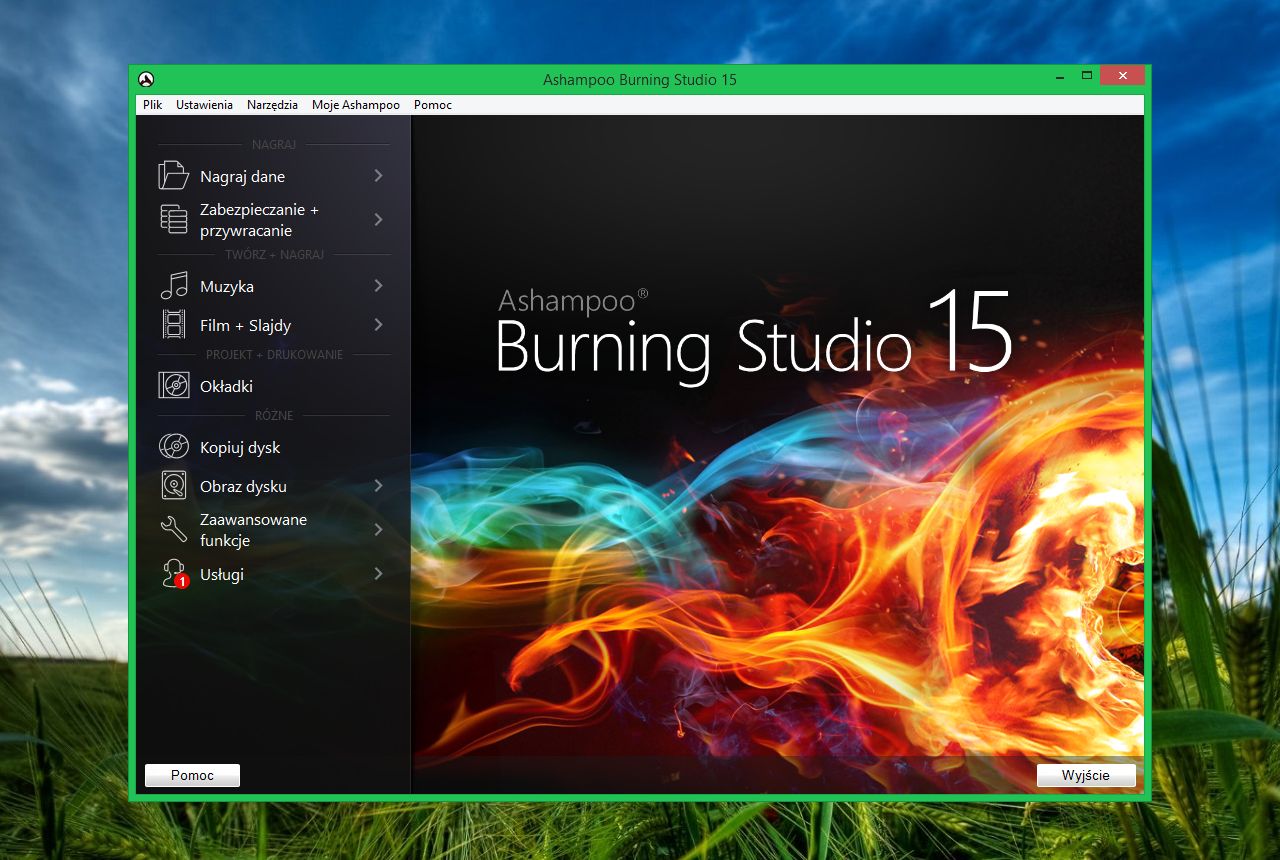Open the Narzędzia menu

pos(272,105)
